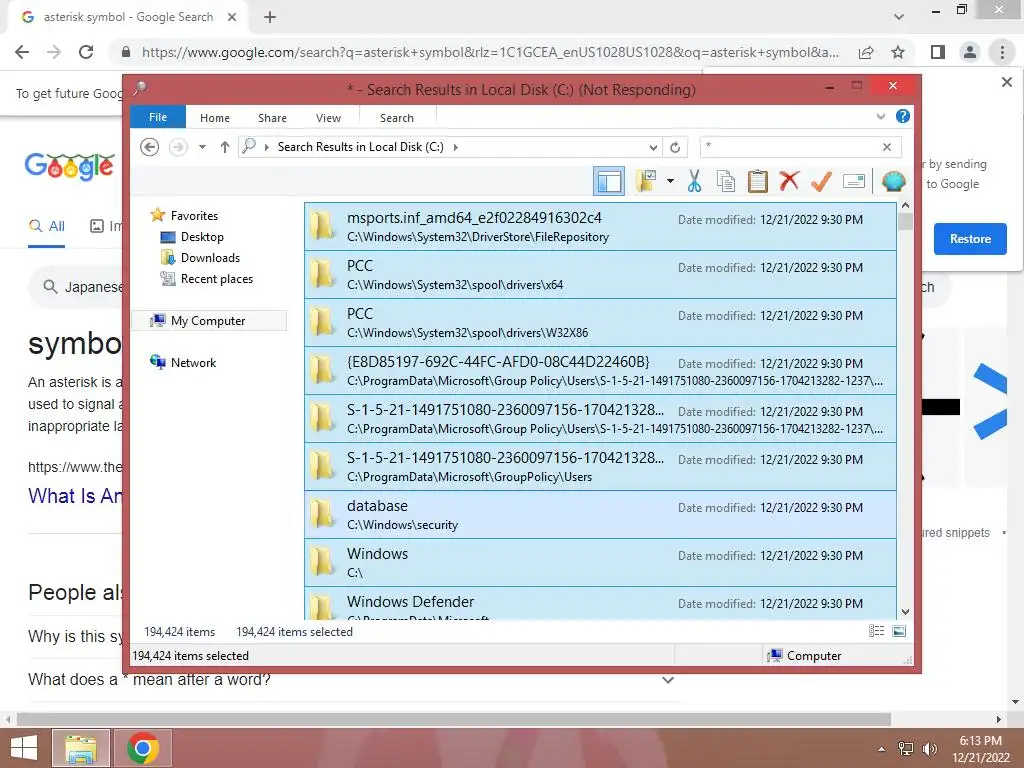Click the orange checkmark Properties icon

coord(821,181)
